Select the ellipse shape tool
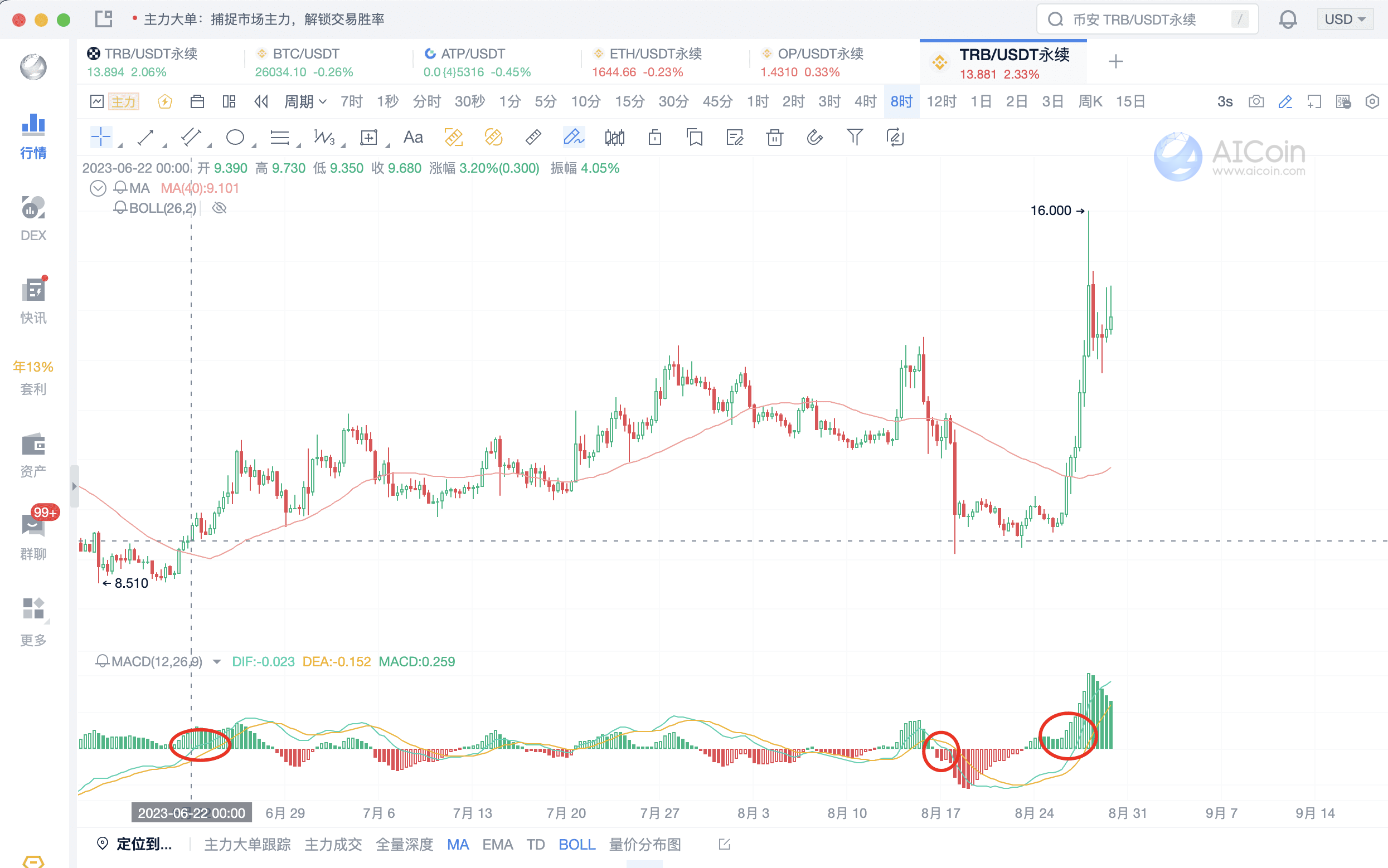The image size is (1388, 868). [x=235, y=137]
